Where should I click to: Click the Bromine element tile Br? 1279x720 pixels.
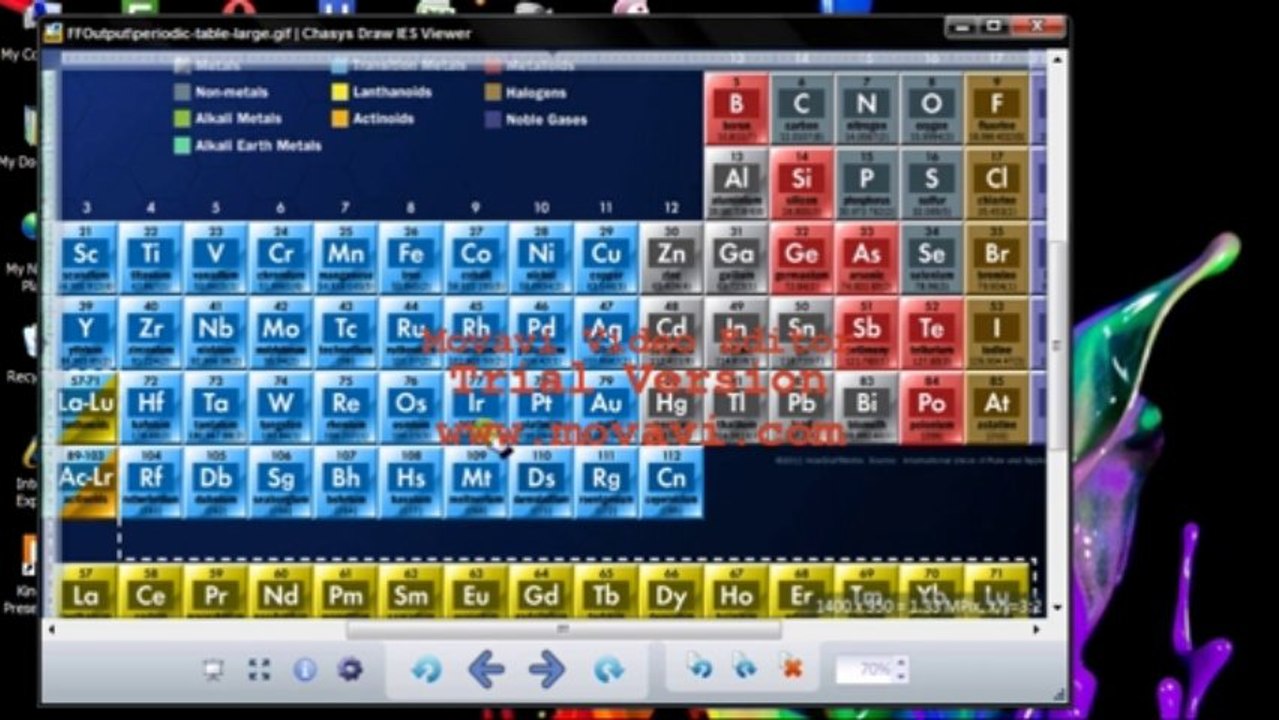tap(996, 258)
